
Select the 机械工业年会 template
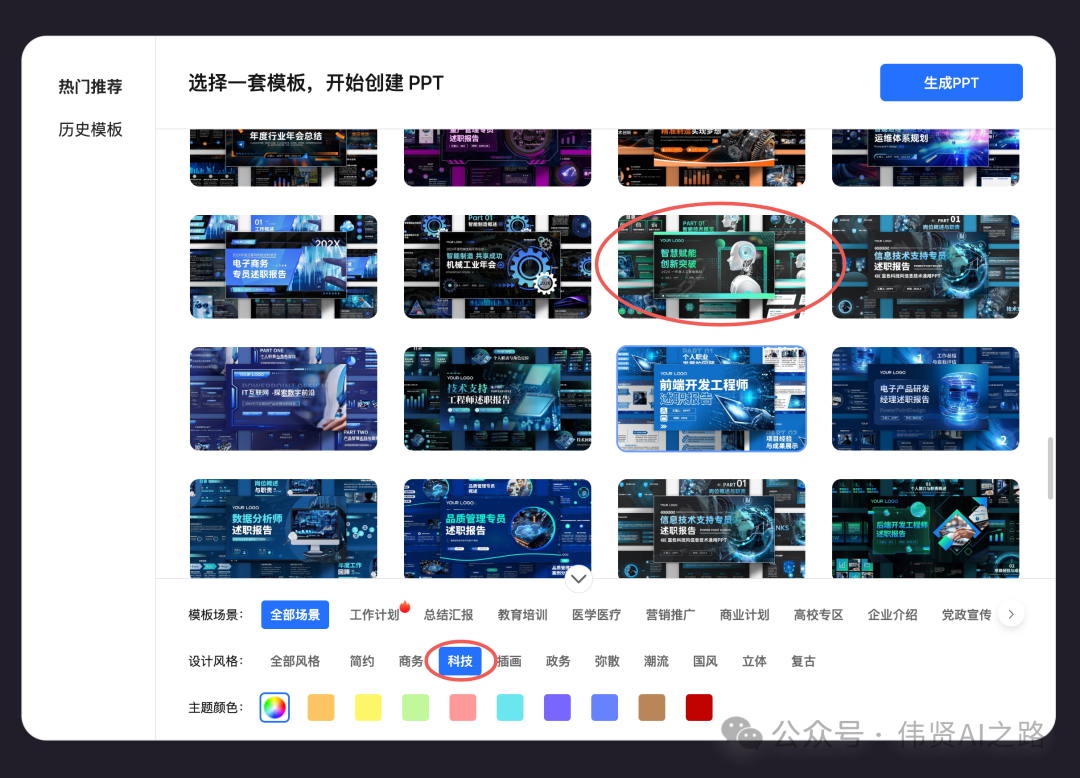tap(497, 266)
